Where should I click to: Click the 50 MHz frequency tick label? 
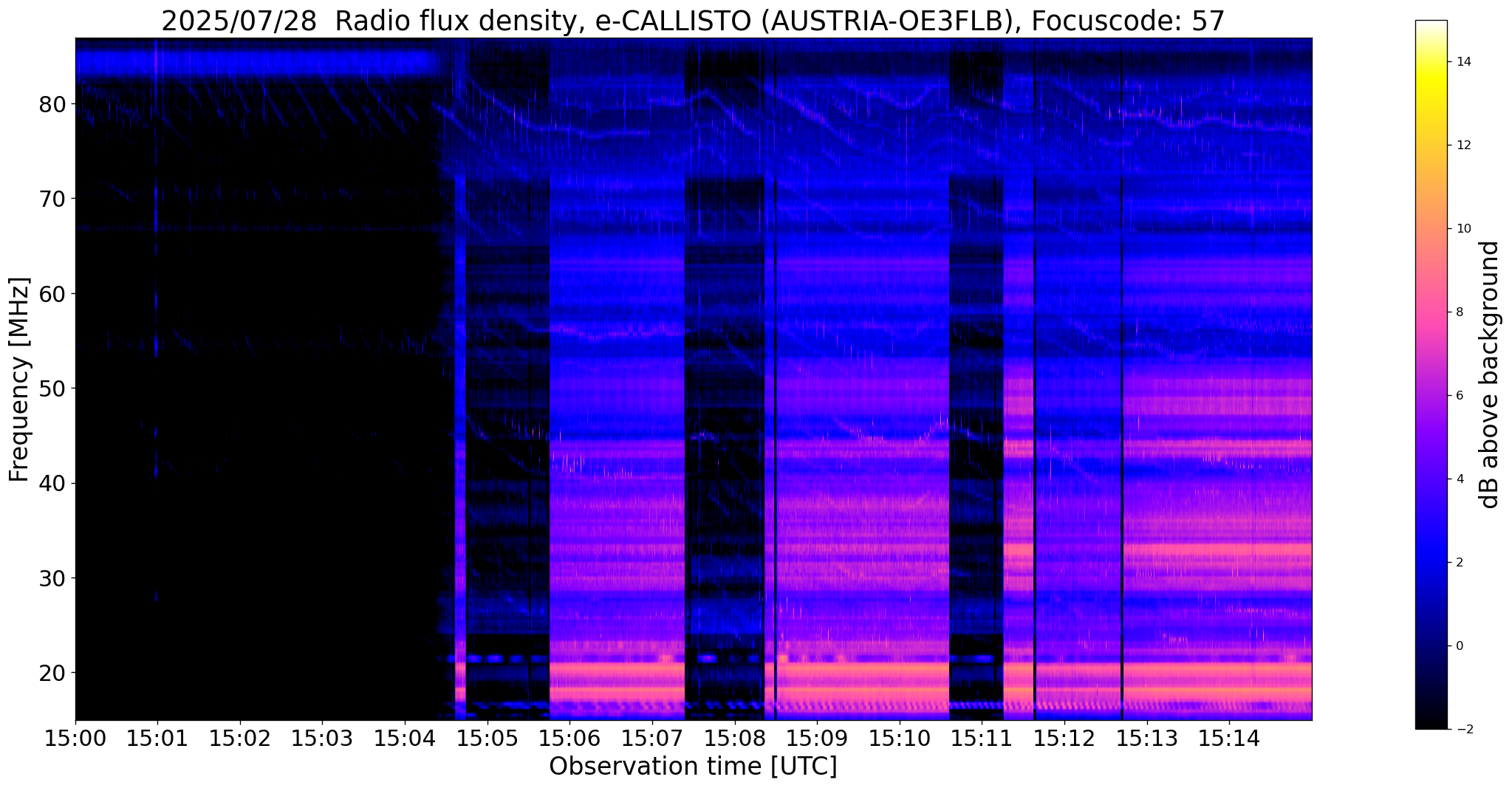point(52,388)
